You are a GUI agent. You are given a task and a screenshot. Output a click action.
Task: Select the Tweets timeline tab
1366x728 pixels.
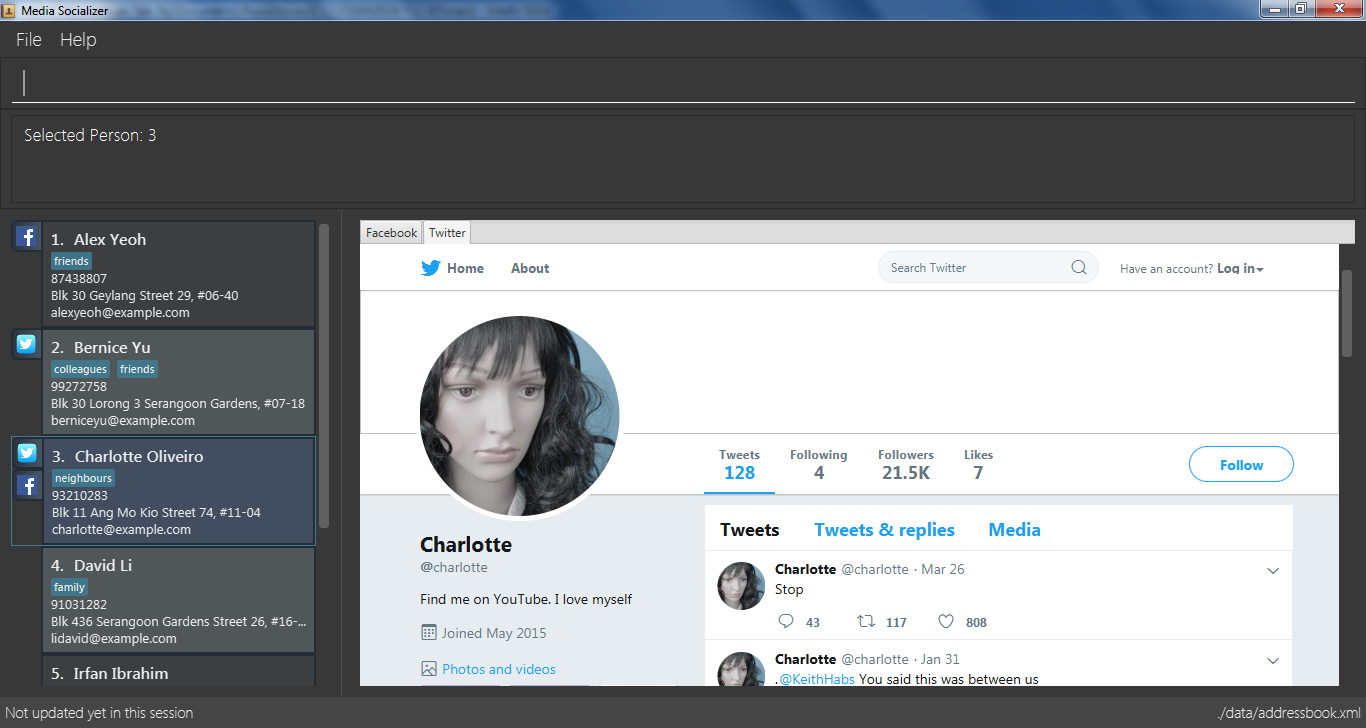coord(750,530)
